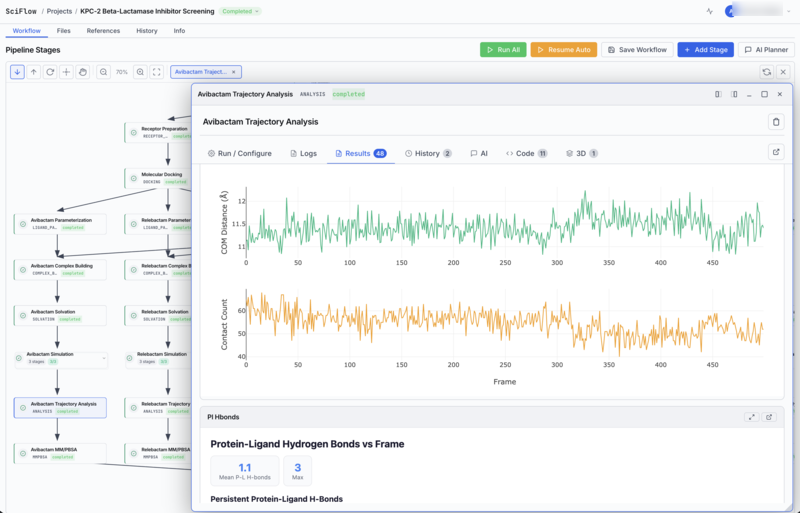Click the activity pulse icon in top bar
The height and width of the screenshot is (513, 800).
(x=710, y=11)
